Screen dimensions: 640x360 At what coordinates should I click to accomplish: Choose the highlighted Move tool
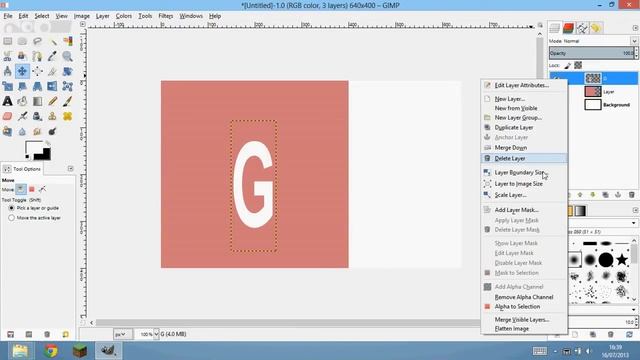(22, 71)
